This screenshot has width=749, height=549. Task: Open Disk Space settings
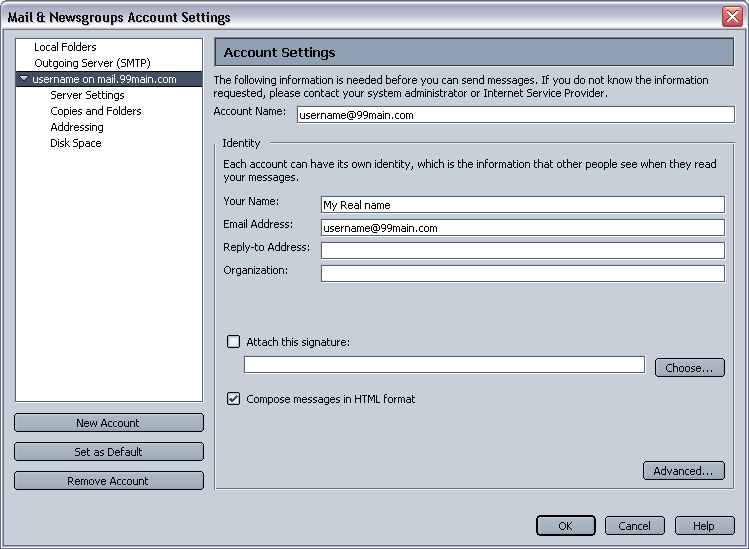coord(75,143)
